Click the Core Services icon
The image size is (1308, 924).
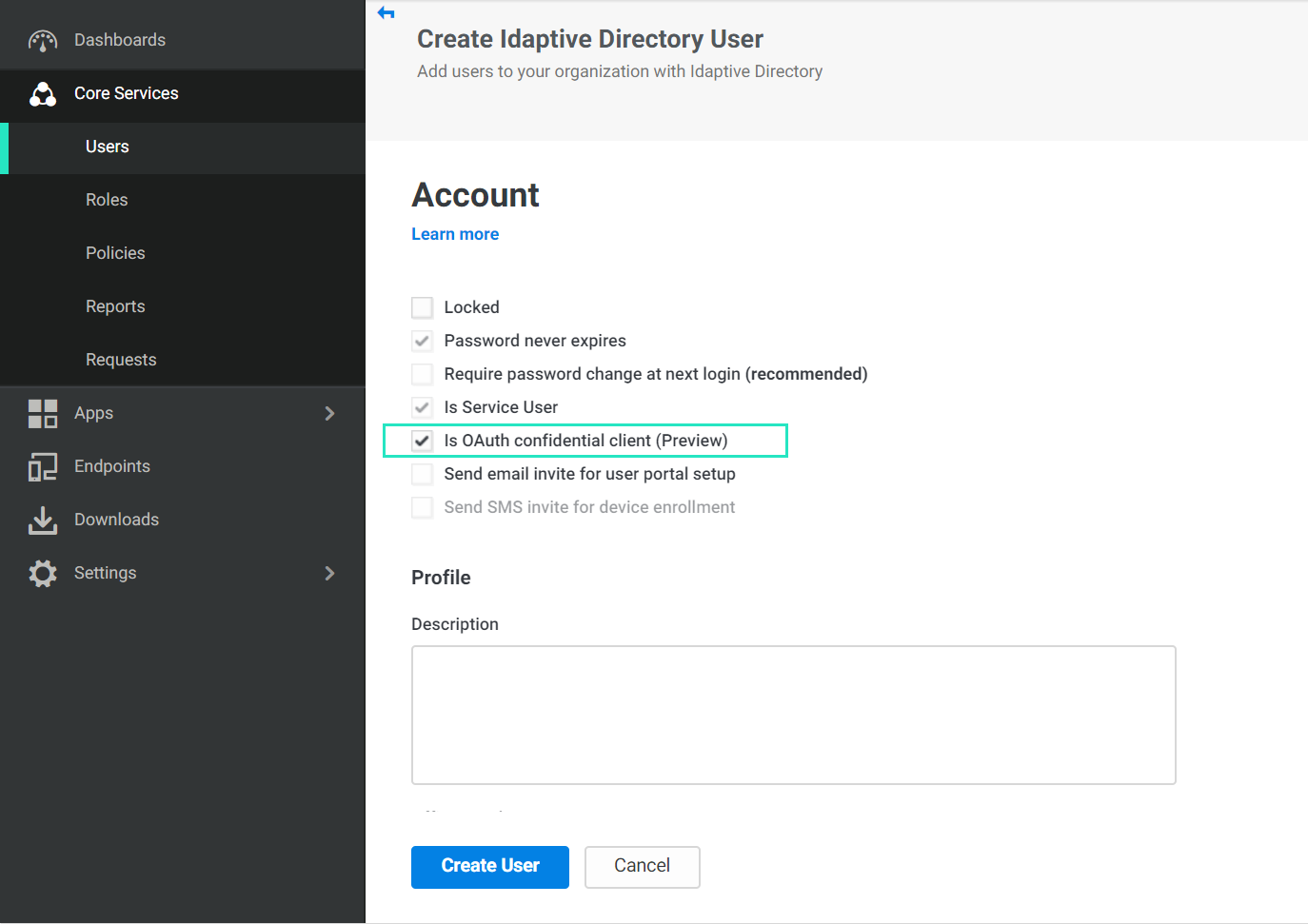click(43, 93)
